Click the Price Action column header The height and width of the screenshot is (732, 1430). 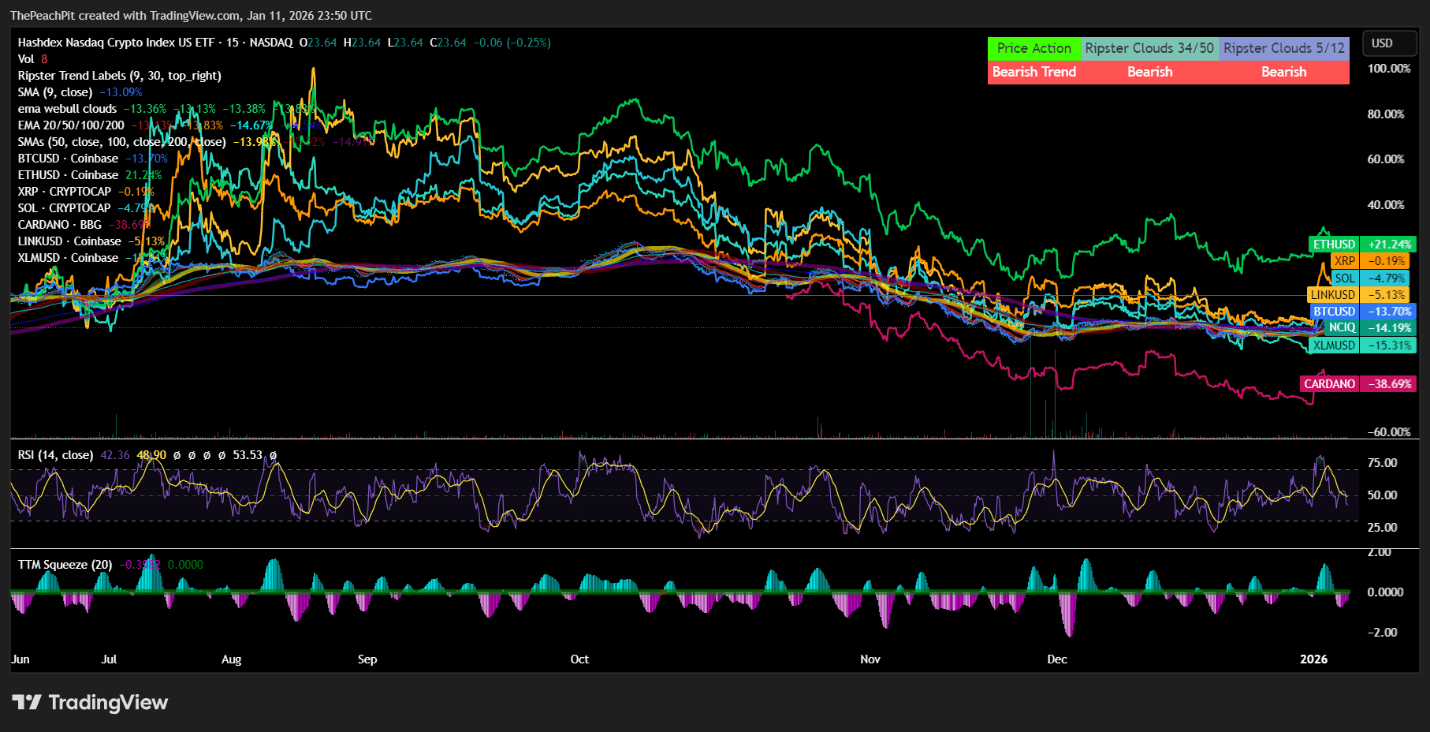click(x=1034, y=48)
